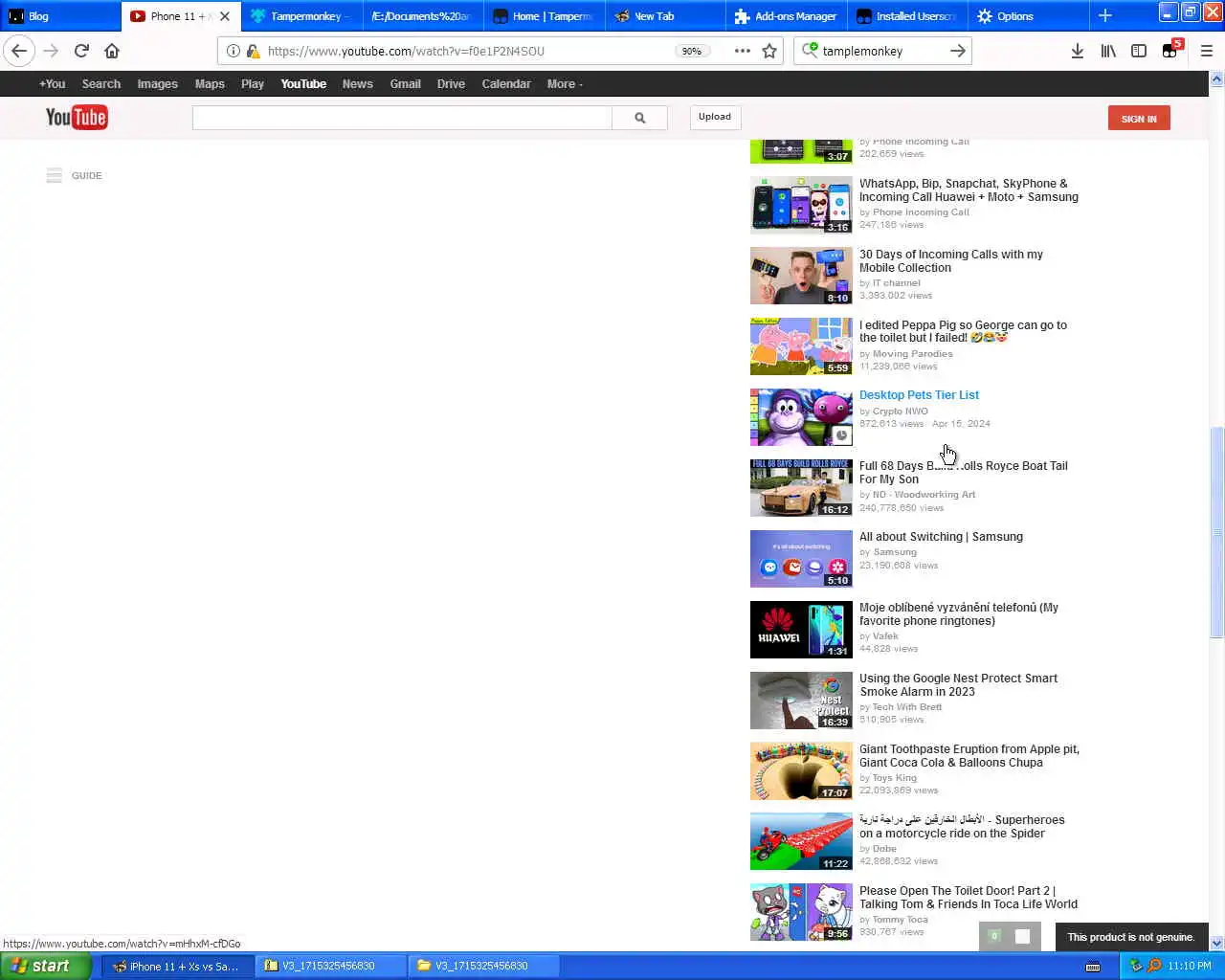This screenshot has height=980, width=1225.
Task: Click the Moving Parodies channel name
Action: click(x=912, y=354)
